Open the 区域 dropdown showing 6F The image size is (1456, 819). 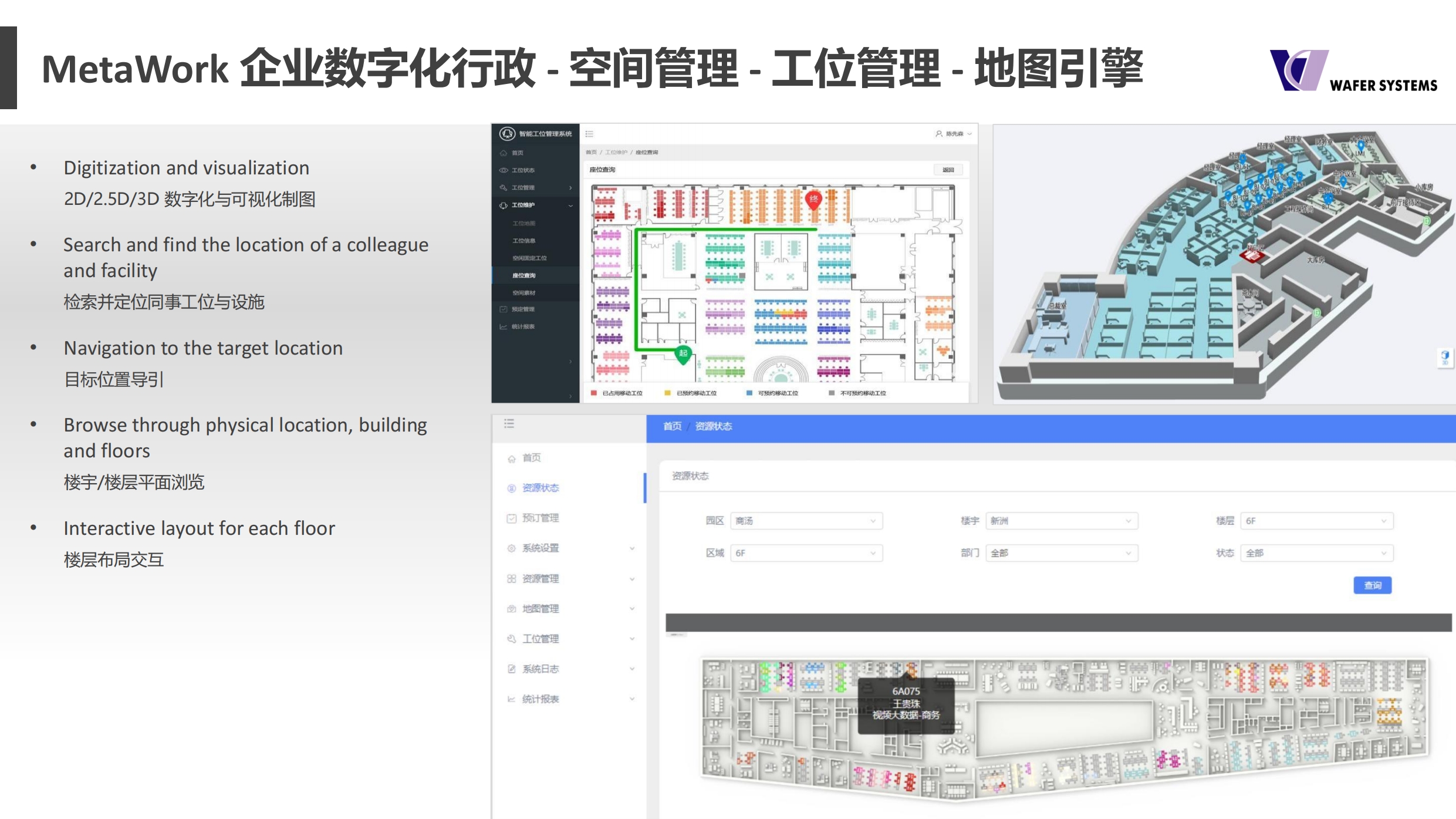(x=806, y=553)
